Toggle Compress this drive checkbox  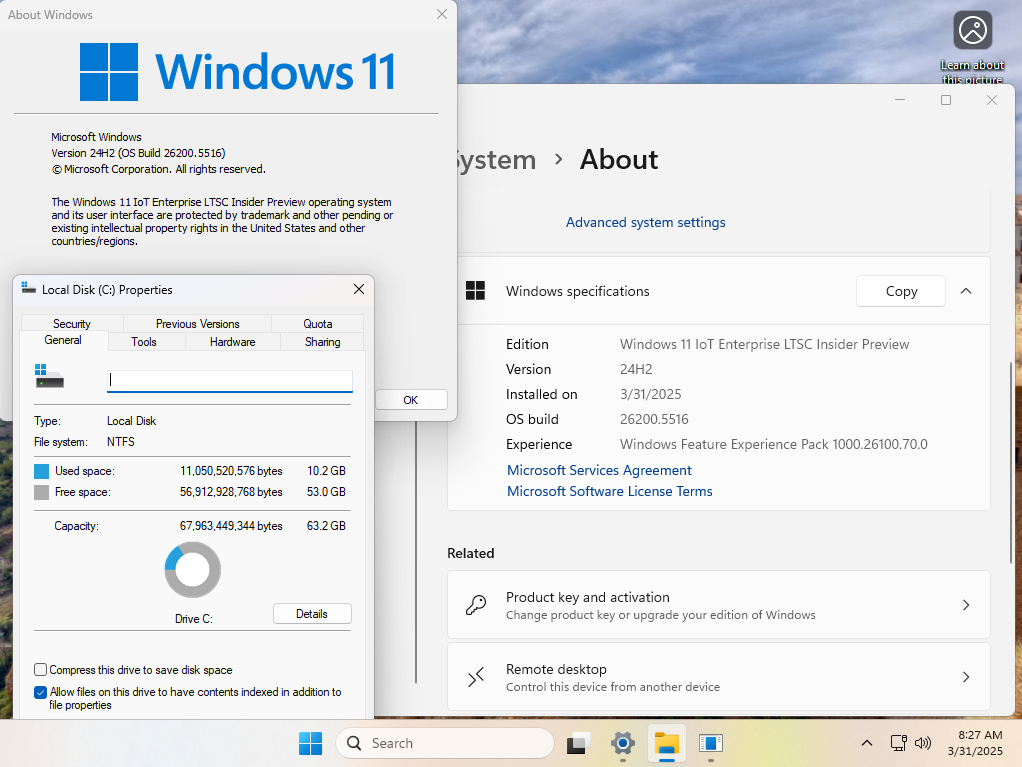point(40,670)
